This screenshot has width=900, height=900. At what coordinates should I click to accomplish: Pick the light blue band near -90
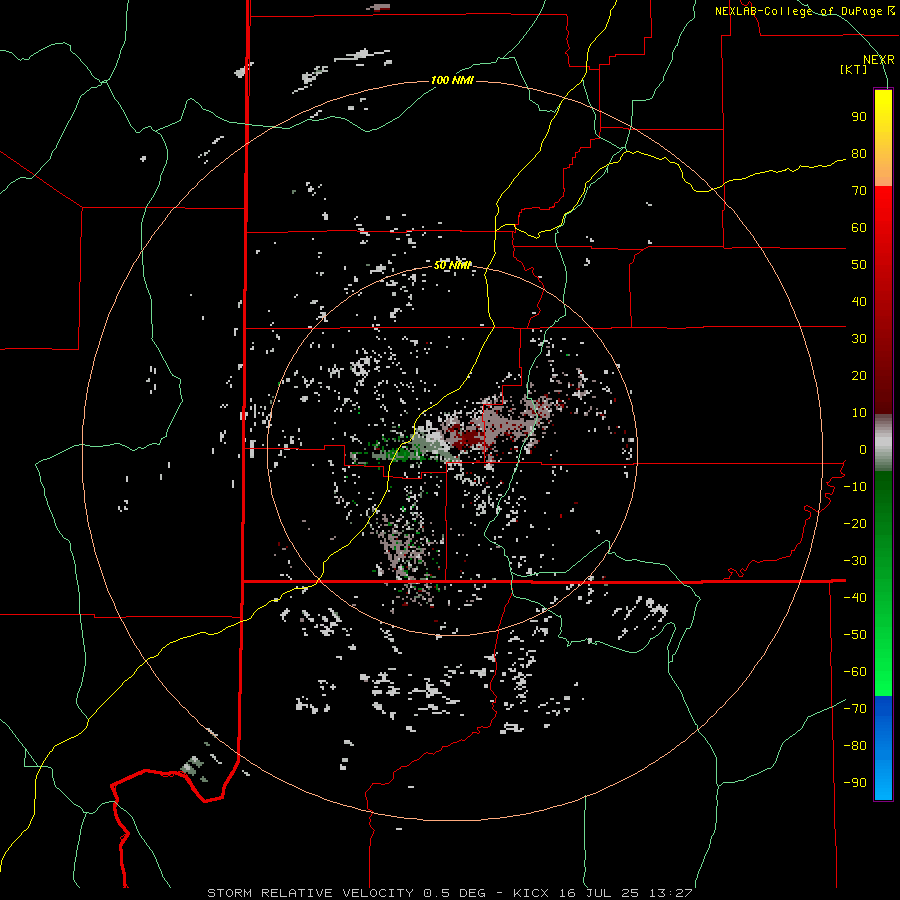coord(883,781)
